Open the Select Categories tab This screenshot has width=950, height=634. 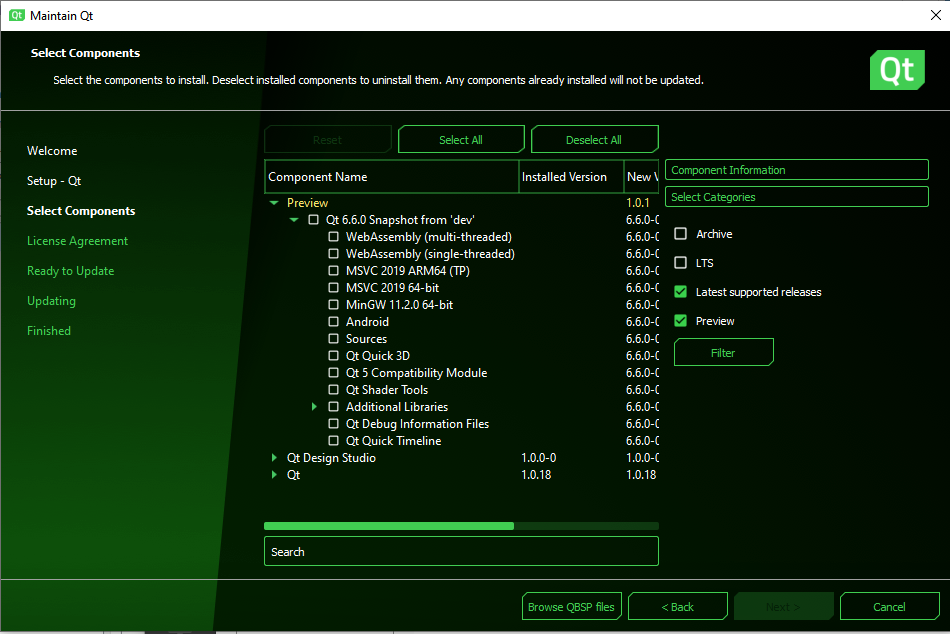coord(798,197)
